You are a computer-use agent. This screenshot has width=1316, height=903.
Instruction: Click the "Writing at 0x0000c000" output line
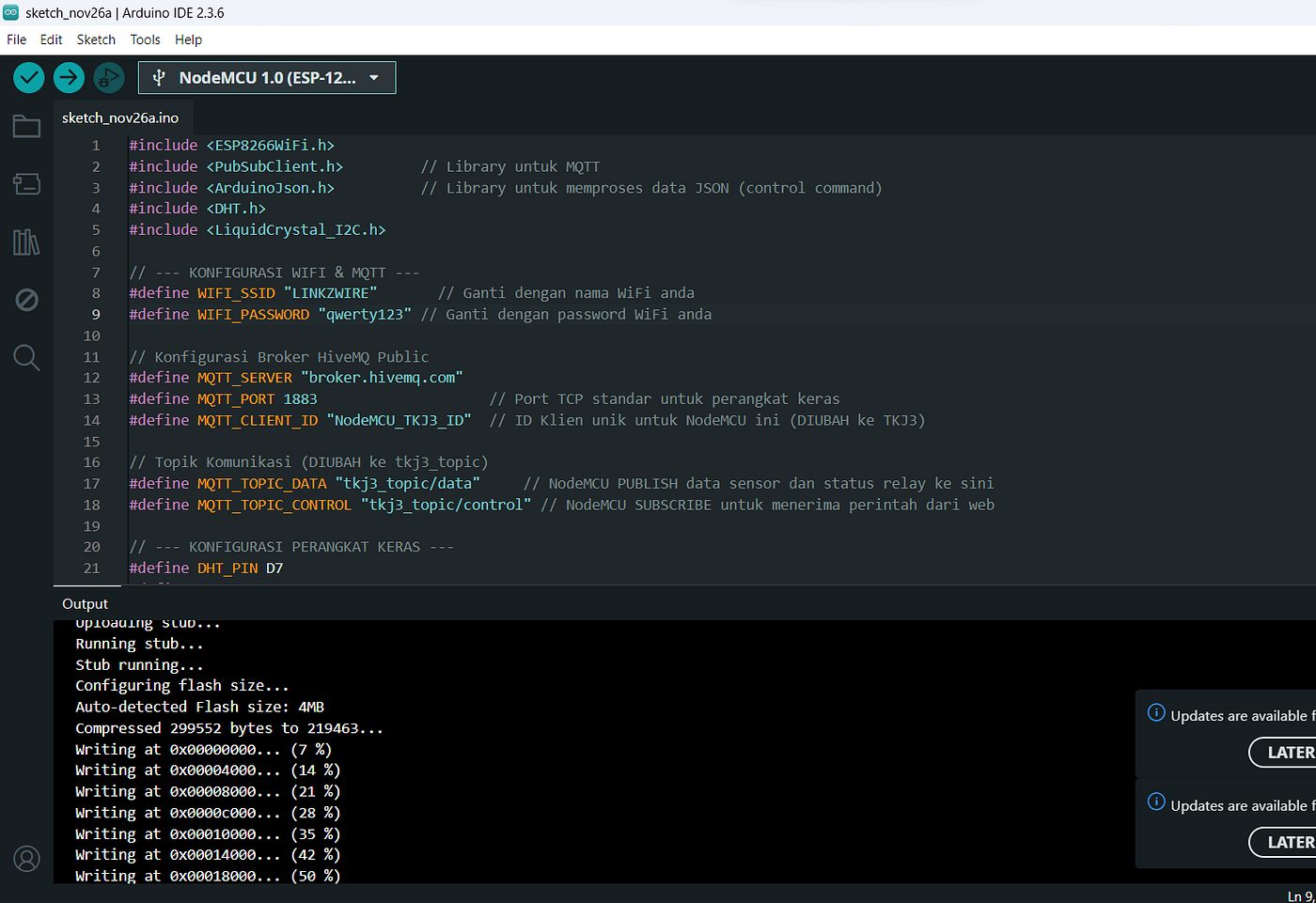(208, 813)
